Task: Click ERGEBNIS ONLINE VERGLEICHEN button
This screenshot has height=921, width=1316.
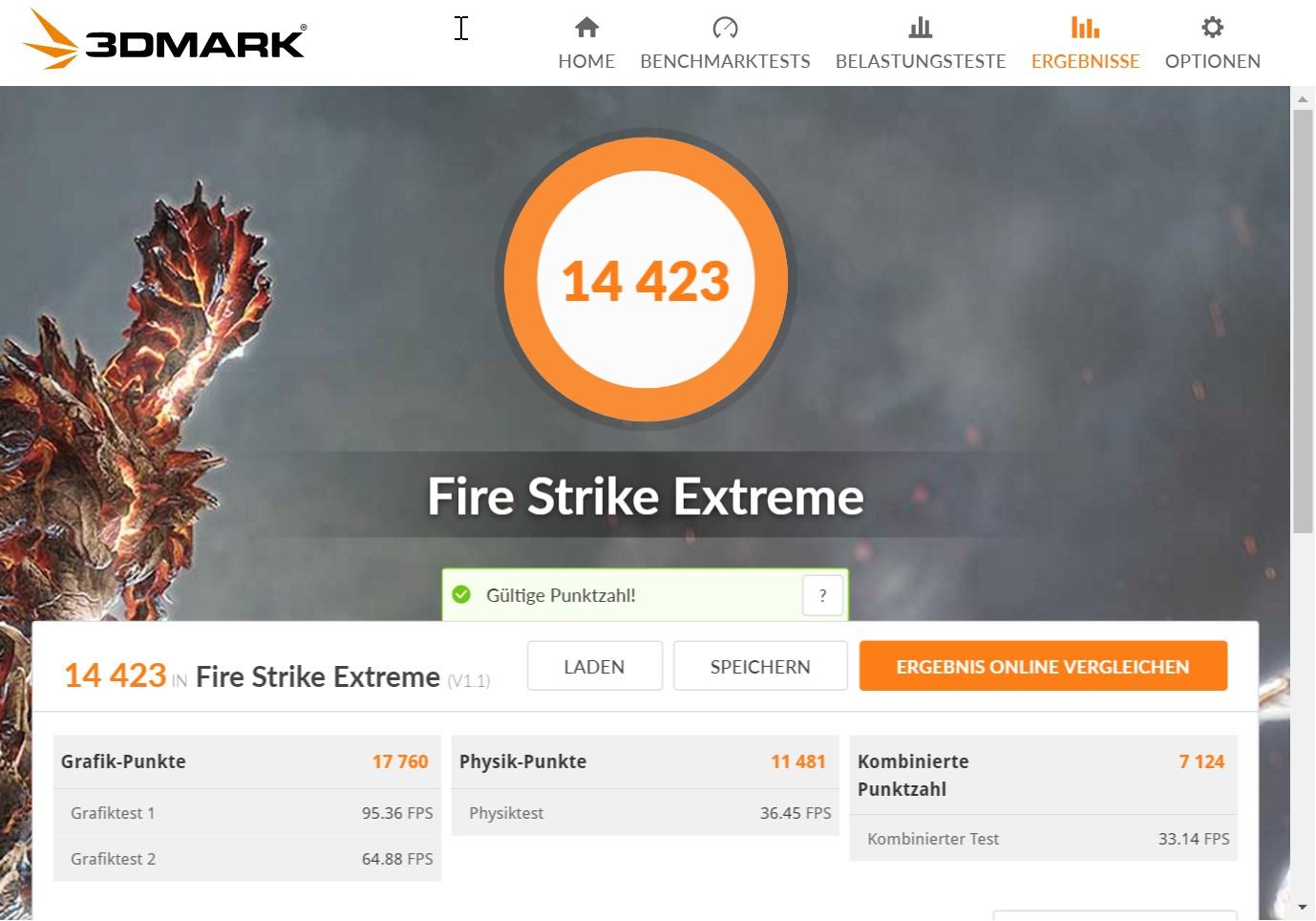Action: coord(1043,666)
